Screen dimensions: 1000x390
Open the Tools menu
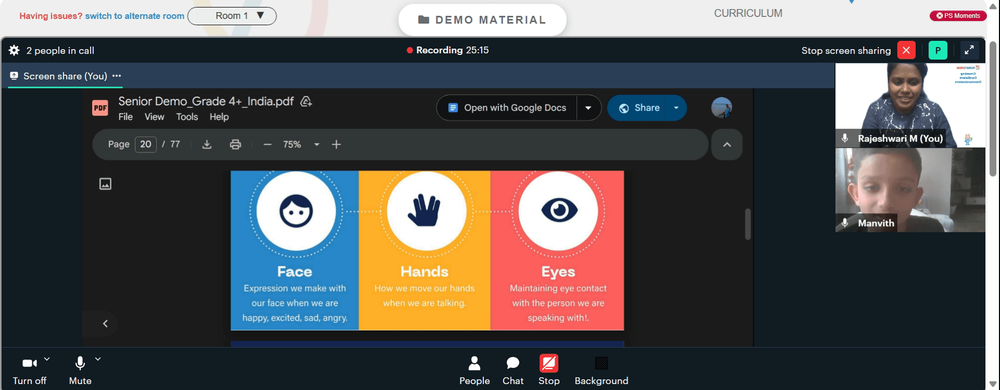pyautogui.click(x=187, y=117)
